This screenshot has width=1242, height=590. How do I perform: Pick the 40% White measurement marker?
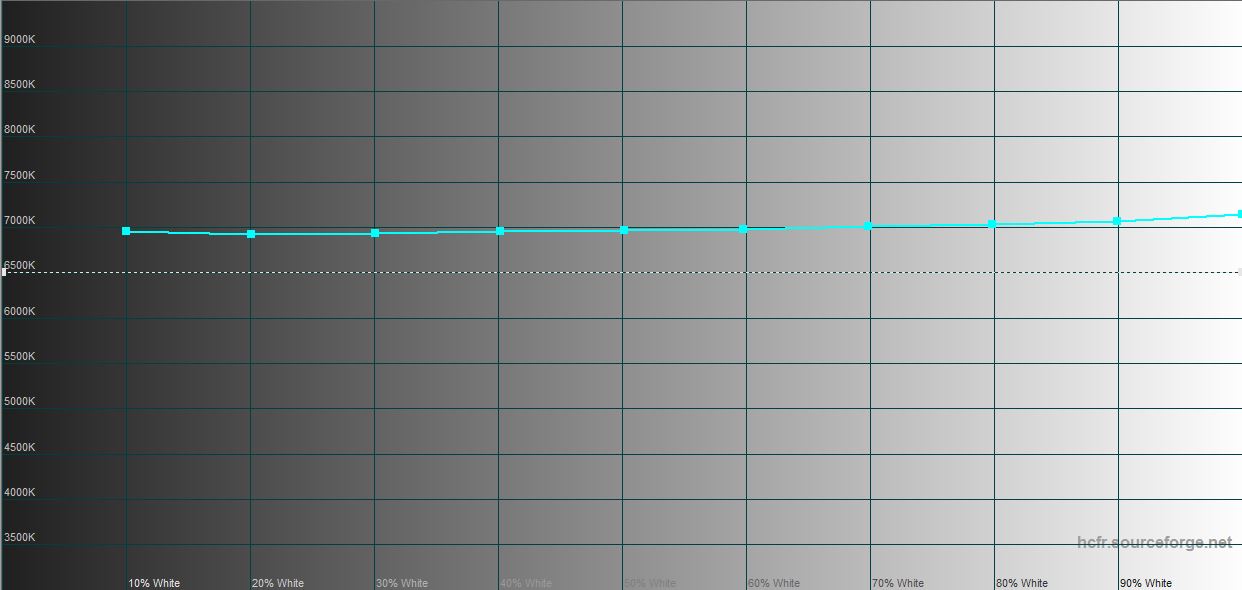(x=500, y=231)
